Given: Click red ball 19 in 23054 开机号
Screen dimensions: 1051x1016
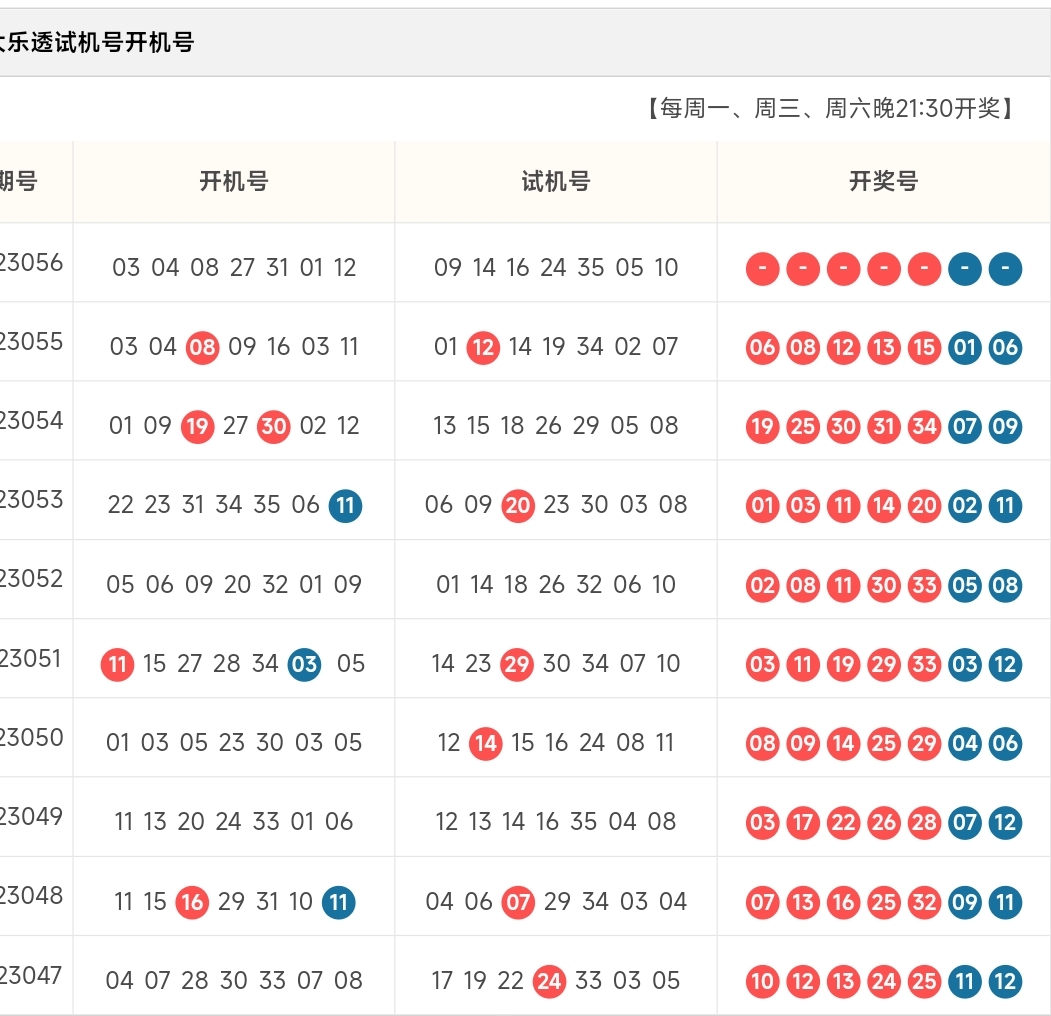Looking at the screenshot, I should click(198, 426).
